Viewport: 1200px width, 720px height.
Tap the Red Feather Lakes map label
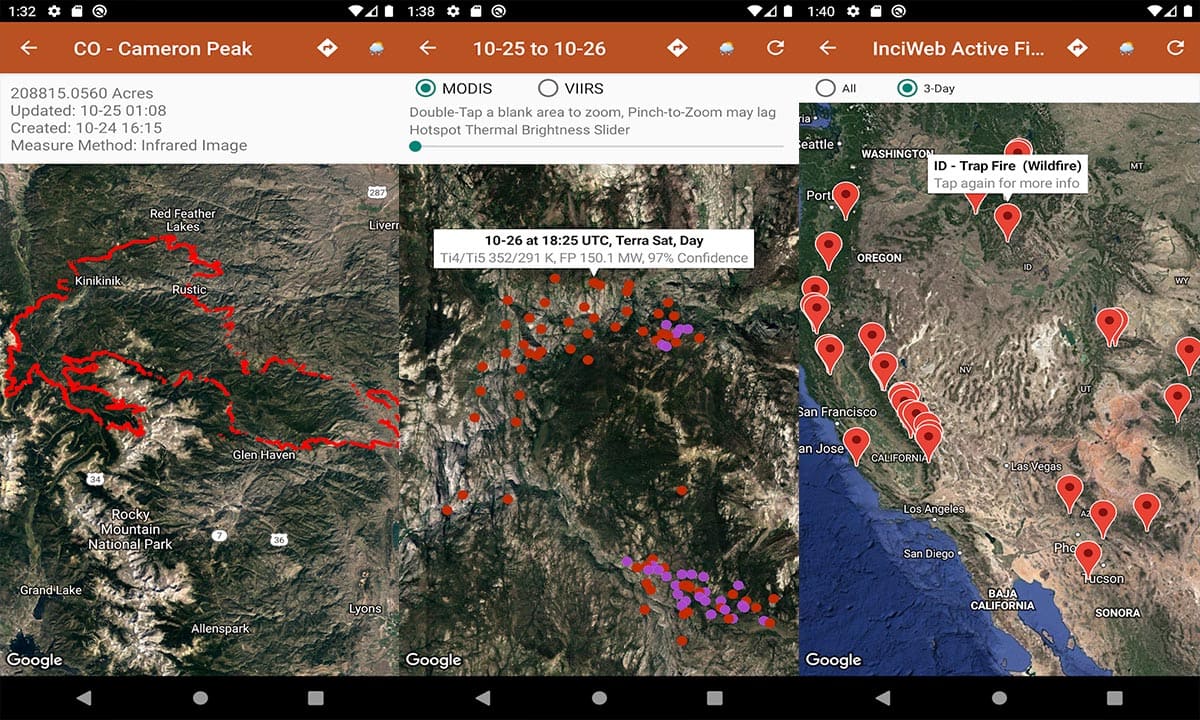point(182,220)
